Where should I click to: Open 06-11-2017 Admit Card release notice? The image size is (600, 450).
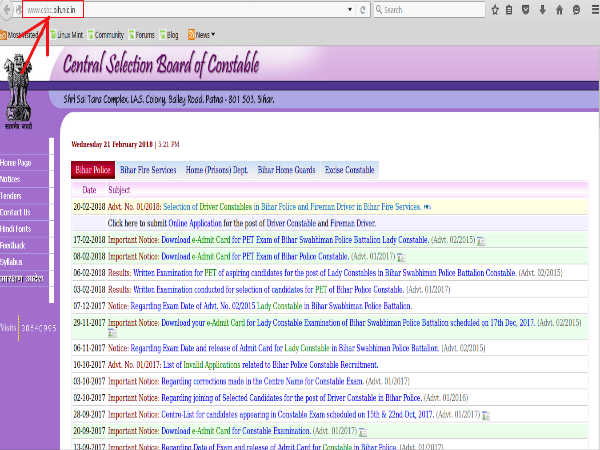point(285,348)
